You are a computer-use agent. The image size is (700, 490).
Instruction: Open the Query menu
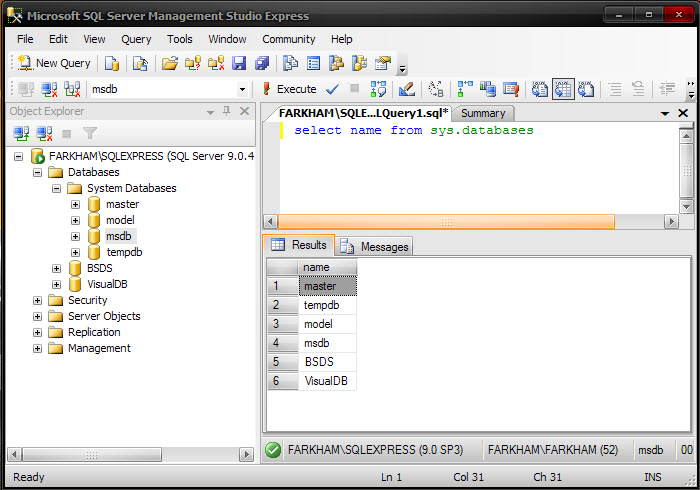pyautogui.click(x=136, y=39)
